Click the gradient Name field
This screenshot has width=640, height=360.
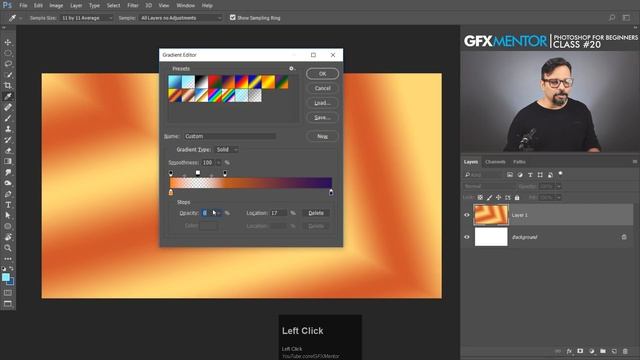pyautogui.click(x=229, y=136)
